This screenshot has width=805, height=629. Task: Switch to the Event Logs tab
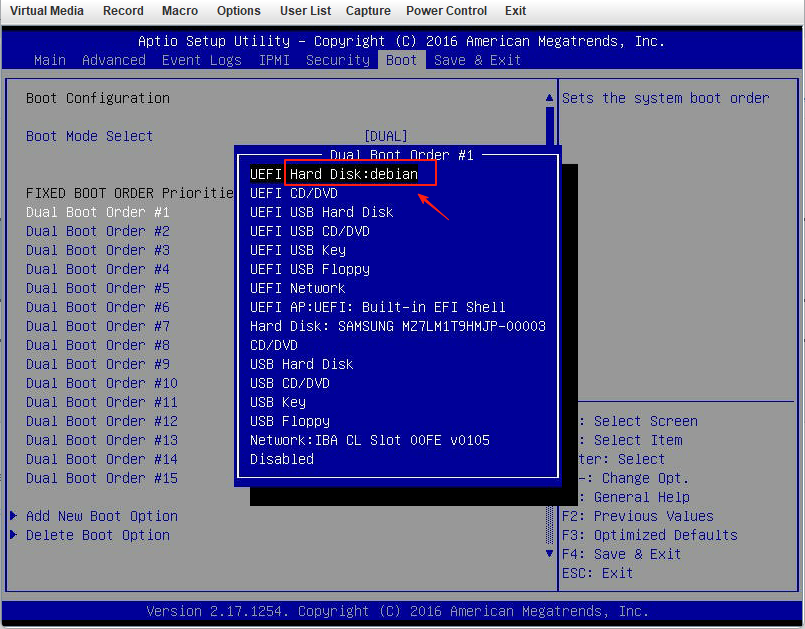click(x=202, y=60)
